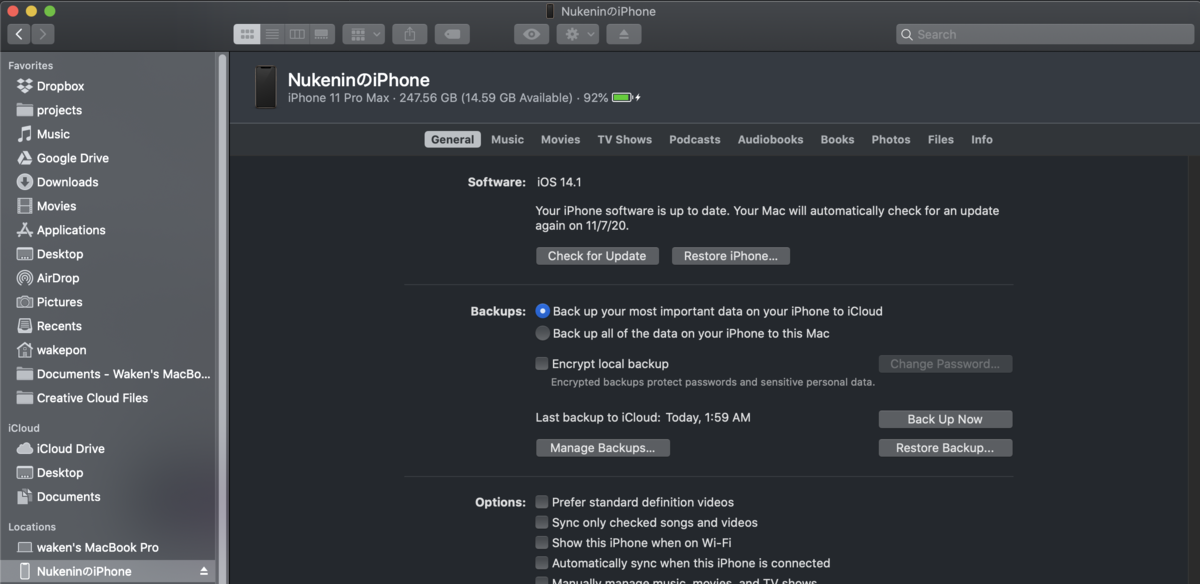Image resolution: width=1200 pixels, height=584 pixels.
Task: Enable Sync only checked songs and videos
Action: click(x=542, y=523)
